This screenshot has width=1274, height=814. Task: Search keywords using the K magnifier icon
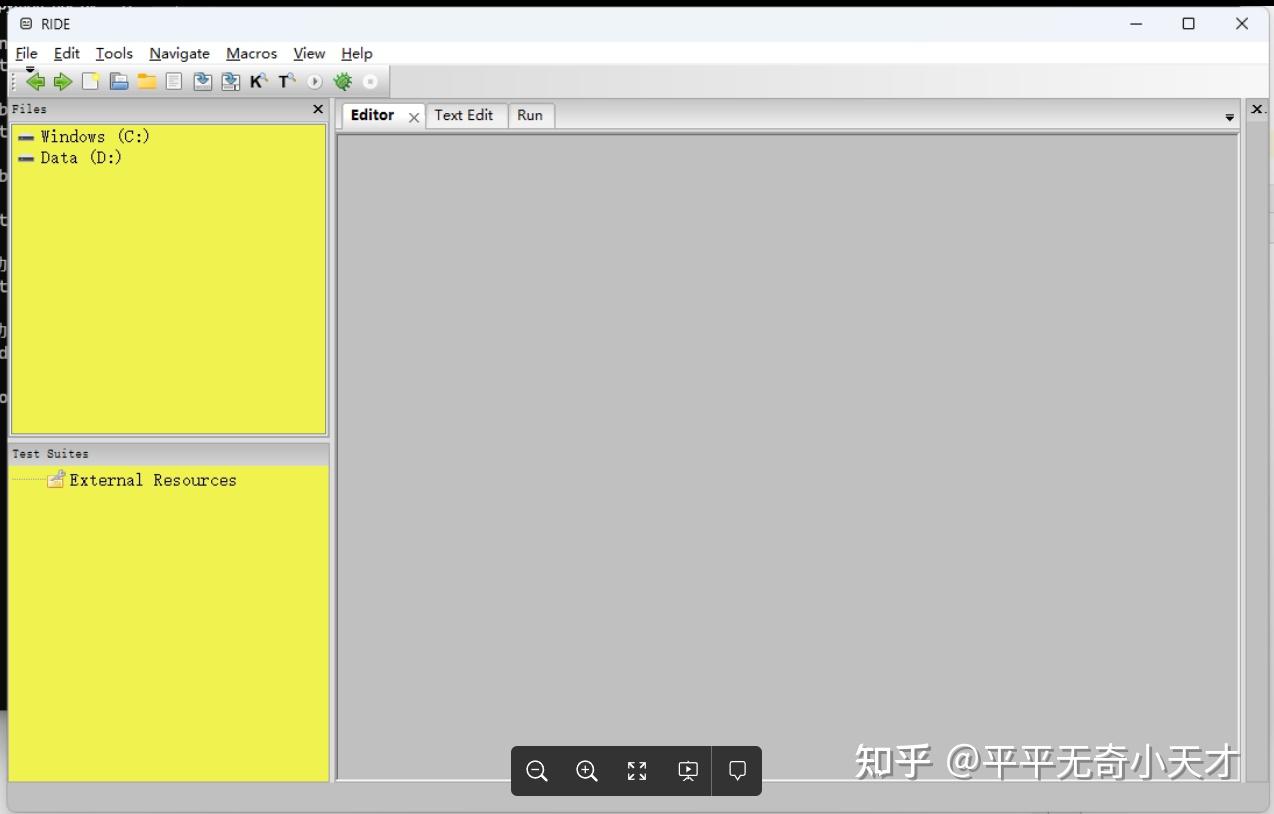(x=258, y=81)
